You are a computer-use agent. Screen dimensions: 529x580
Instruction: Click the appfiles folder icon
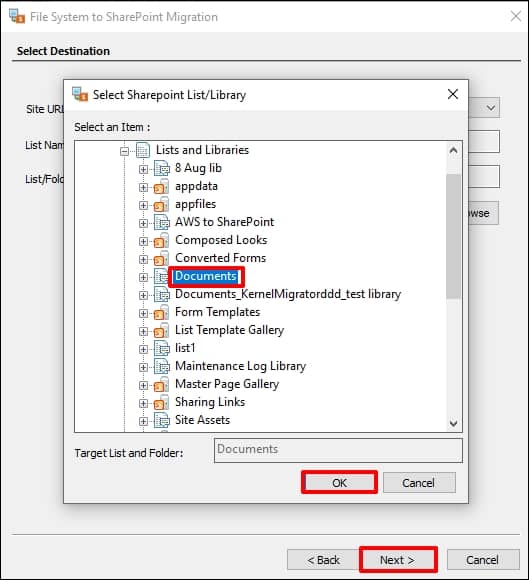(162, 204)
